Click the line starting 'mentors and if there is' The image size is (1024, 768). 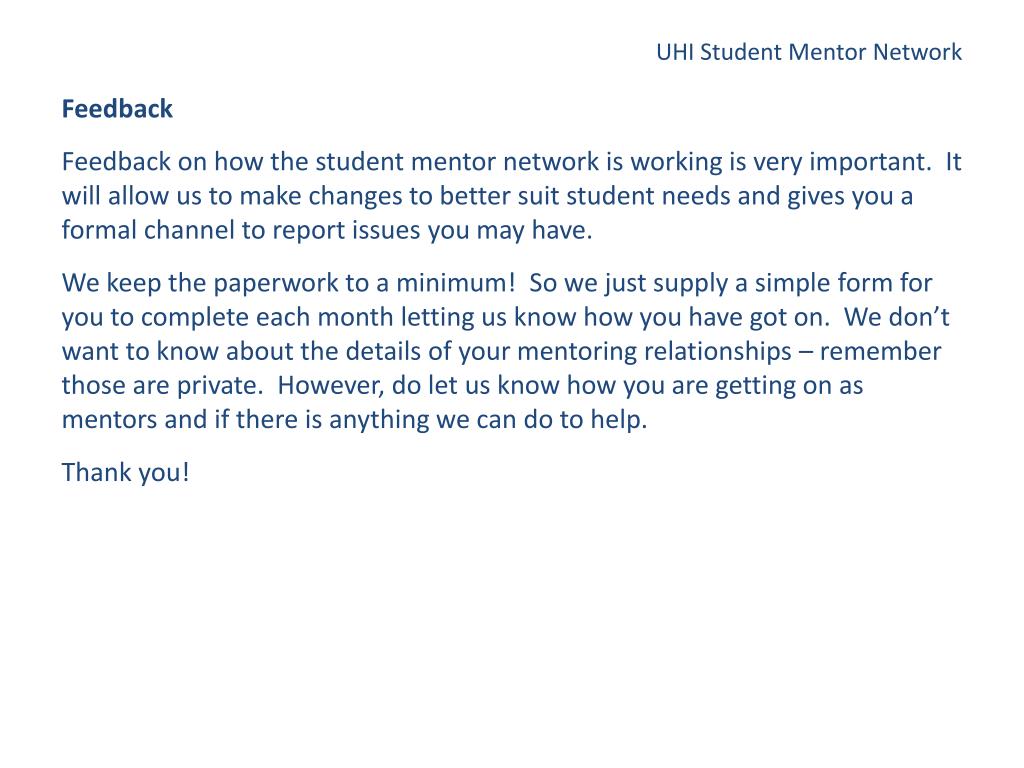coord(355,419)
